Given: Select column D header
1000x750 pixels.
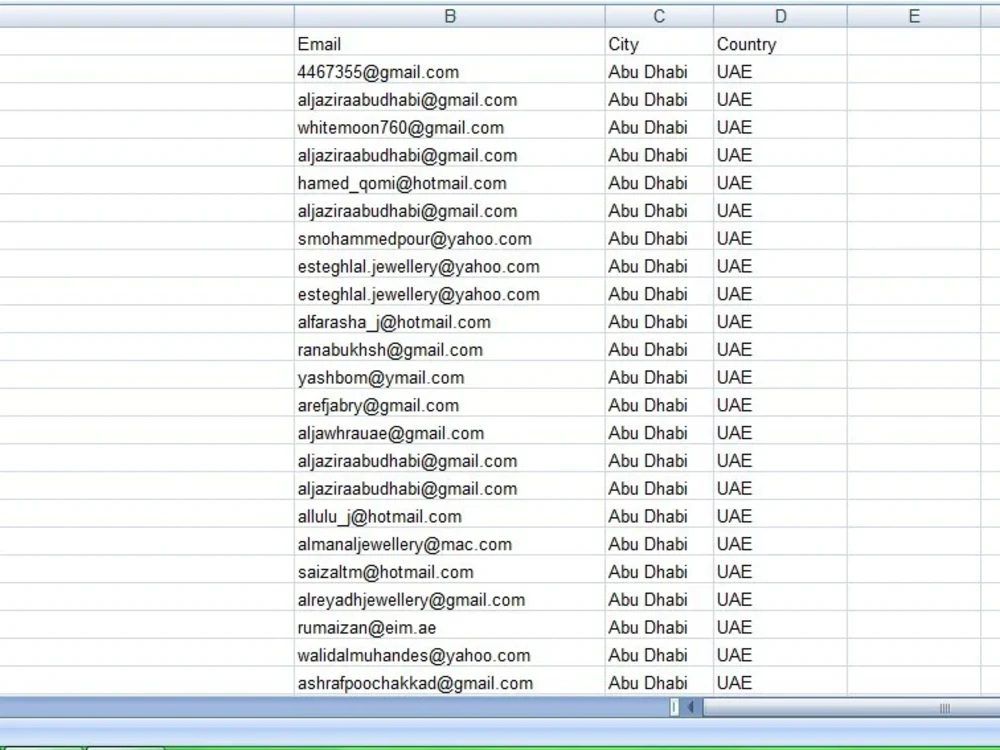Looking at the screenshot, I should [x=780, y=17].
